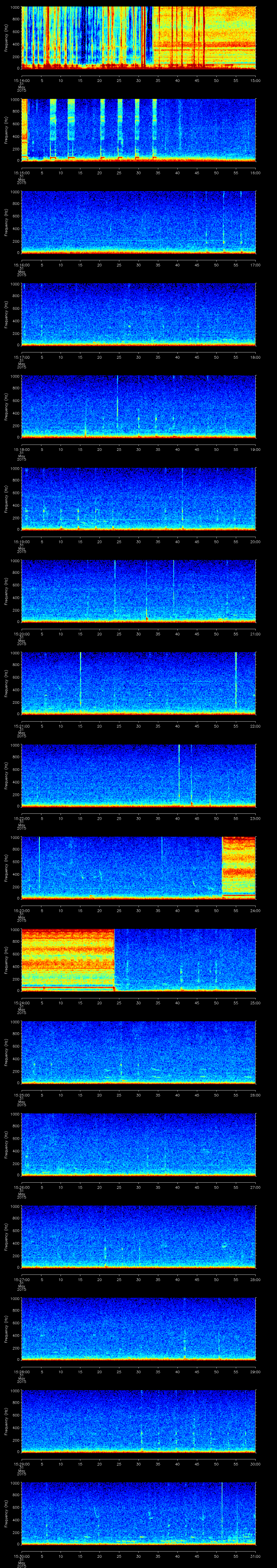Screen dimensions: 277x1568
Task: Select the 15:25:00 start time label
Action: 21,1095
